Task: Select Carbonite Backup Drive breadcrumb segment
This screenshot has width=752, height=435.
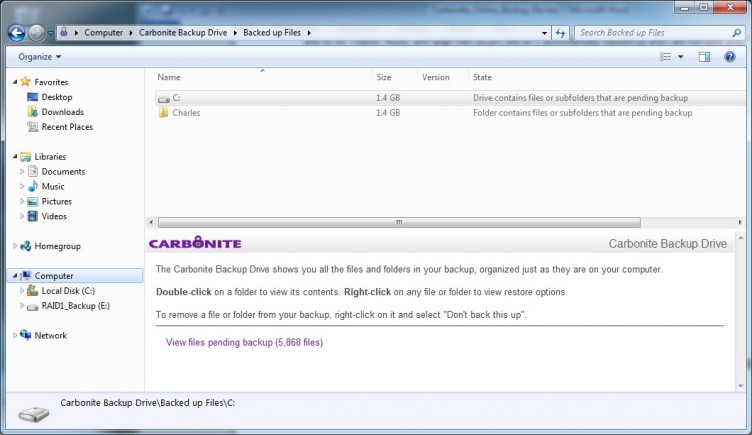Action: coord(183,33)
